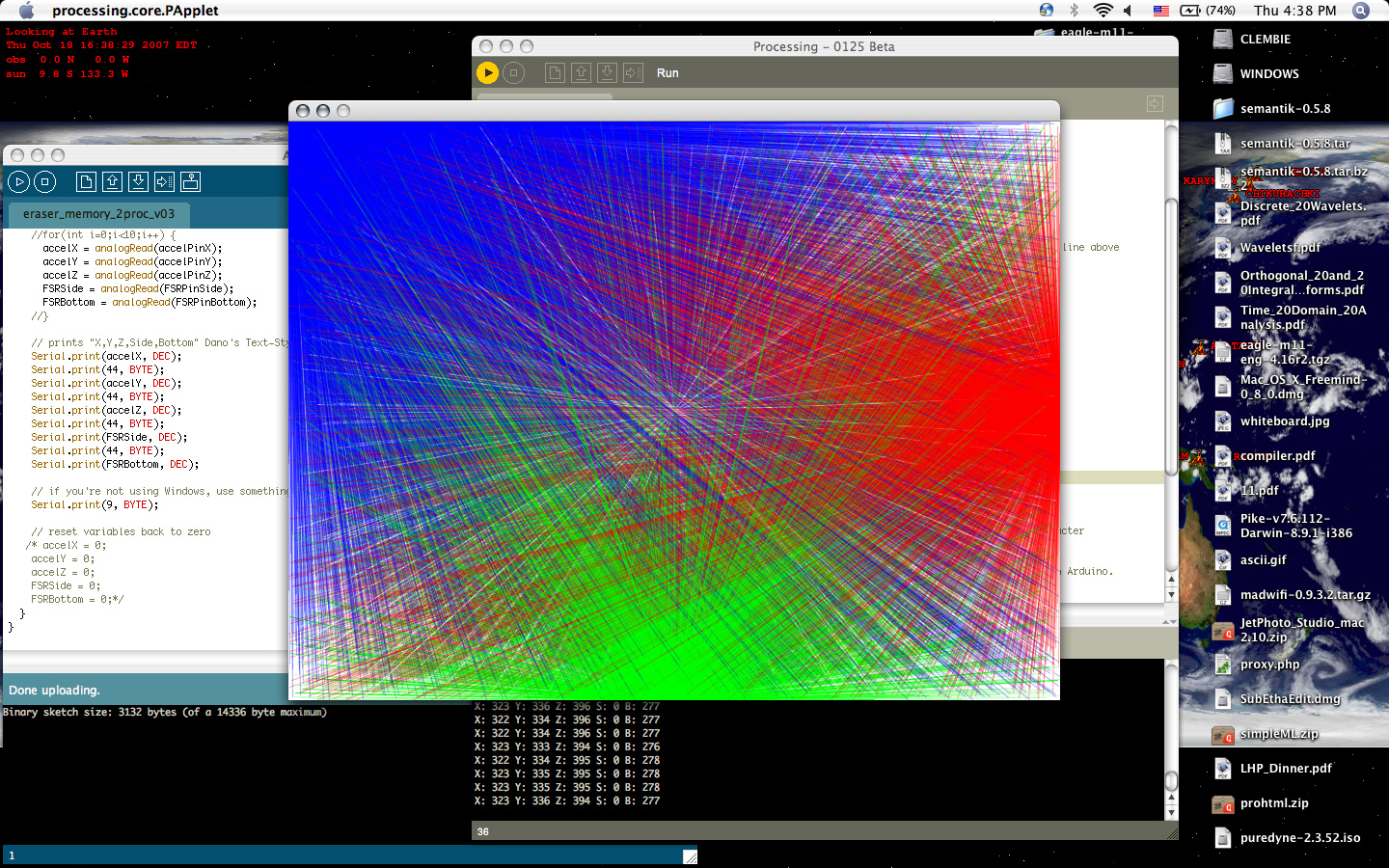This screenshot has width=1389, height=868.
Task: Click the Processing editor vertical scrollbar thumb
Action: pyautogui.click(x=1171, y=338)
